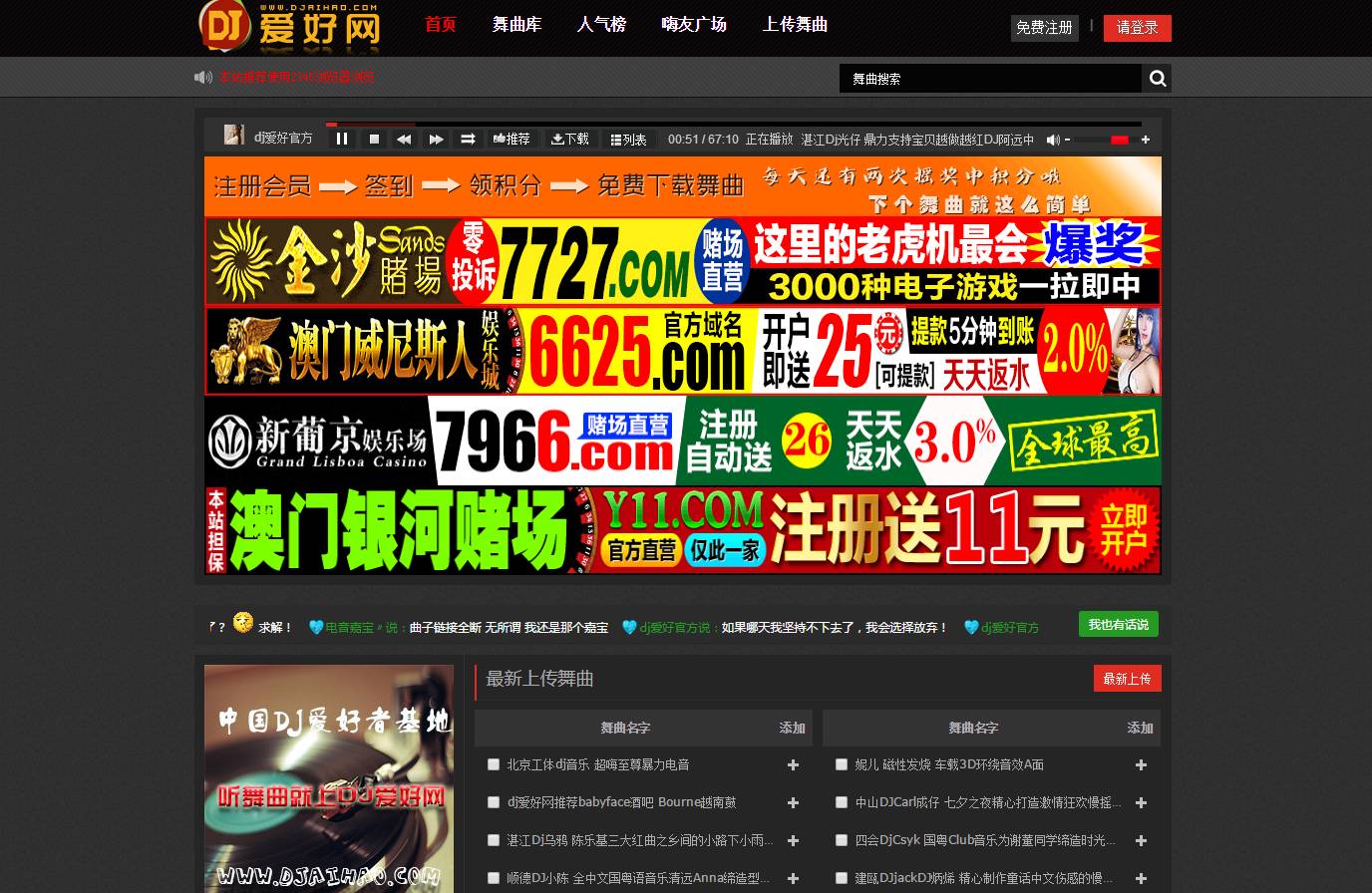Screen dimensions: 1372x893
Task: Add 湛江Dj乌鸦 track with its plus icon
Action: [x=794, y=841]
